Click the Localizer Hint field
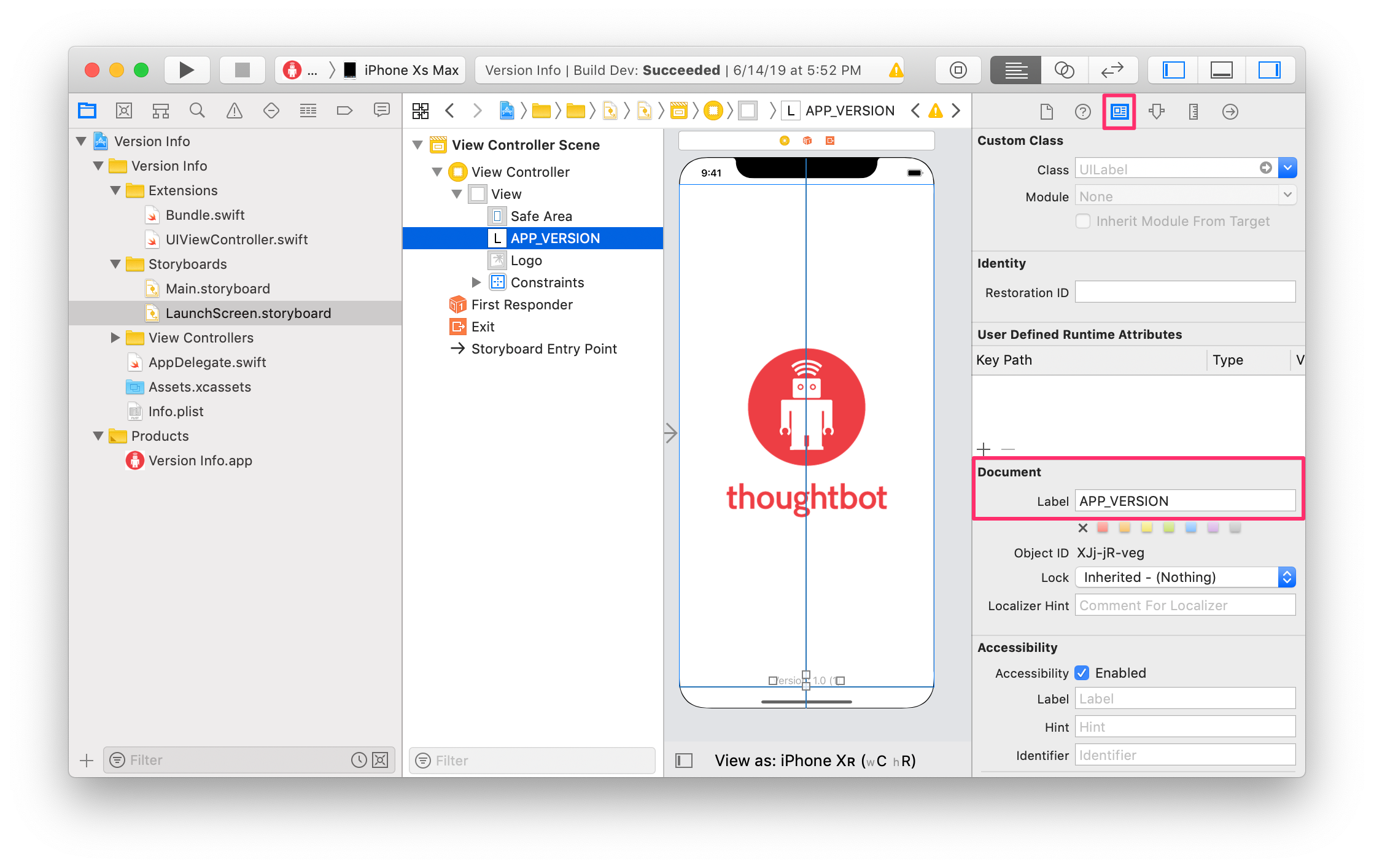The height and width of the screenshot is (868, 1374). [1186, 605]
